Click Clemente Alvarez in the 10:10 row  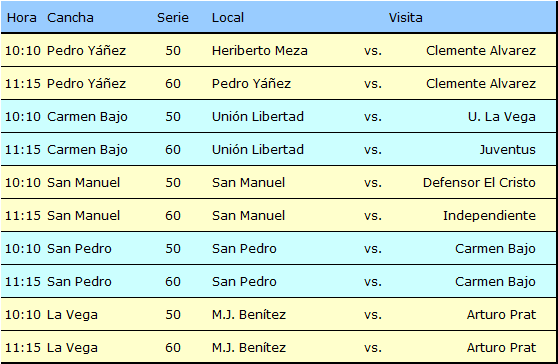click(481, 51)
